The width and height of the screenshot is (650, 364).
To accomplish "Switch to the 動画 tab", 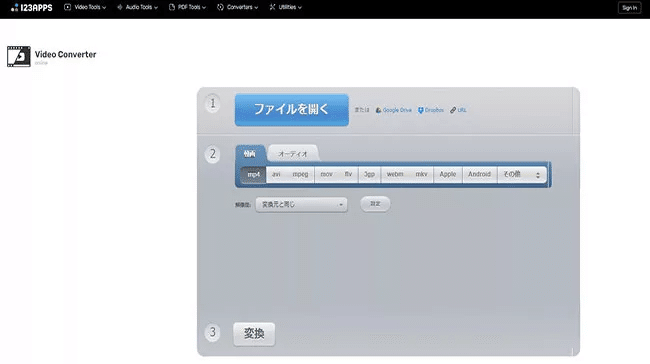I will 250,154.
